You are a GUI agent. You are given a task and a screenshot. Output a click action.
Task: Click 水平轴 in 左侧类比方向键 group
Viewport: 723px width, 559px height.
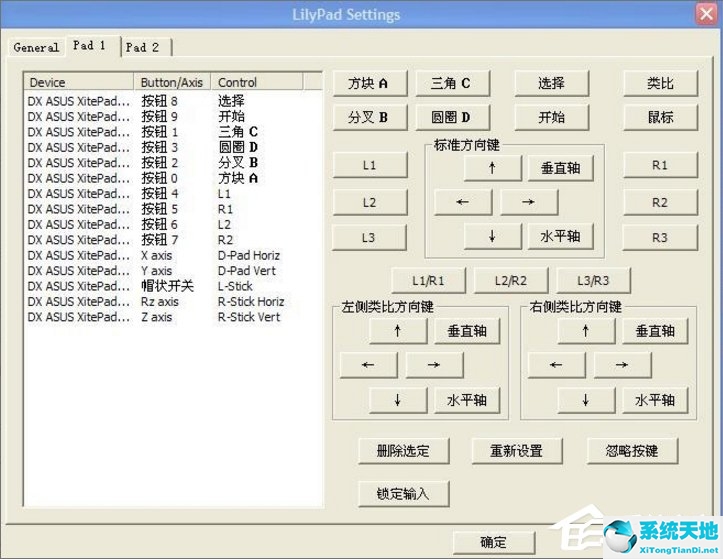467,400
